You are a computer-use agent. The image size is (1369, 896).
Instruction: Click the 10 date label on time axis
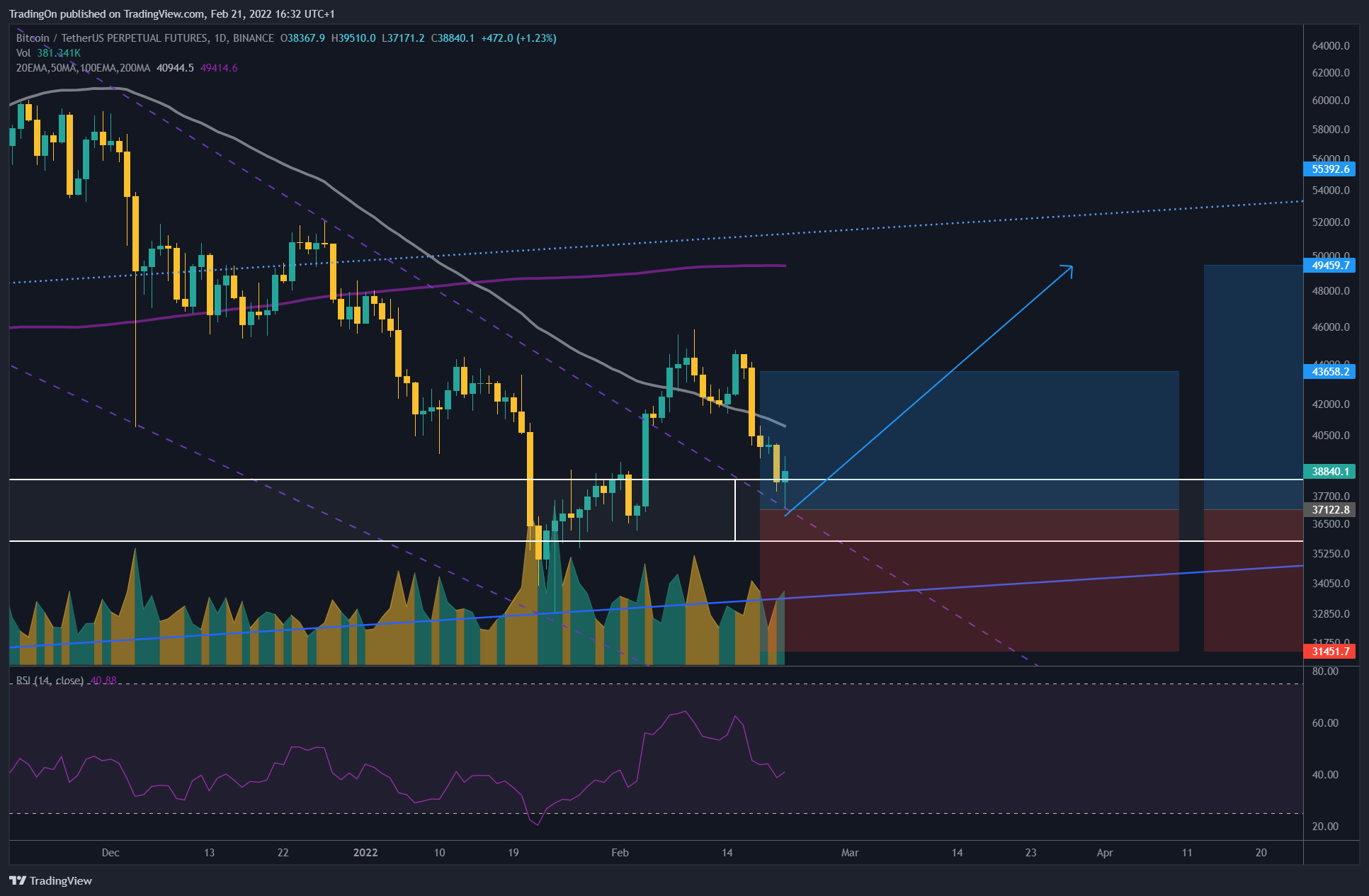tap(440, 852)
